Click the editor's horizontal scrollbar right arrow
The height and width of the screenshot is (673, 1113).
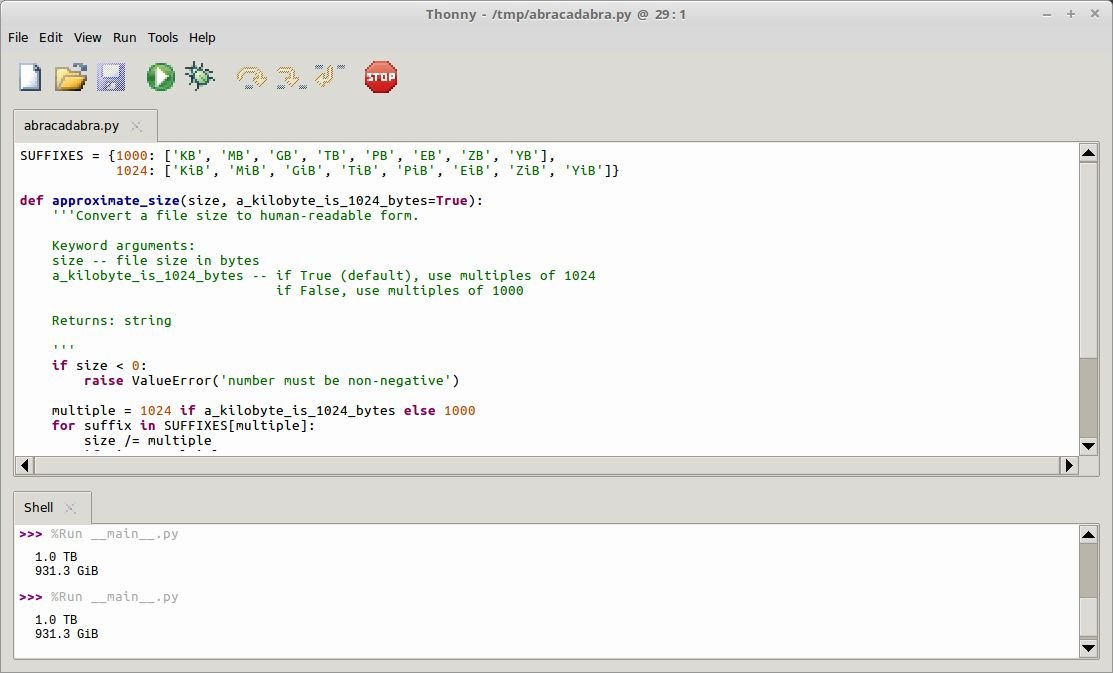click(x=1069, y=465)
